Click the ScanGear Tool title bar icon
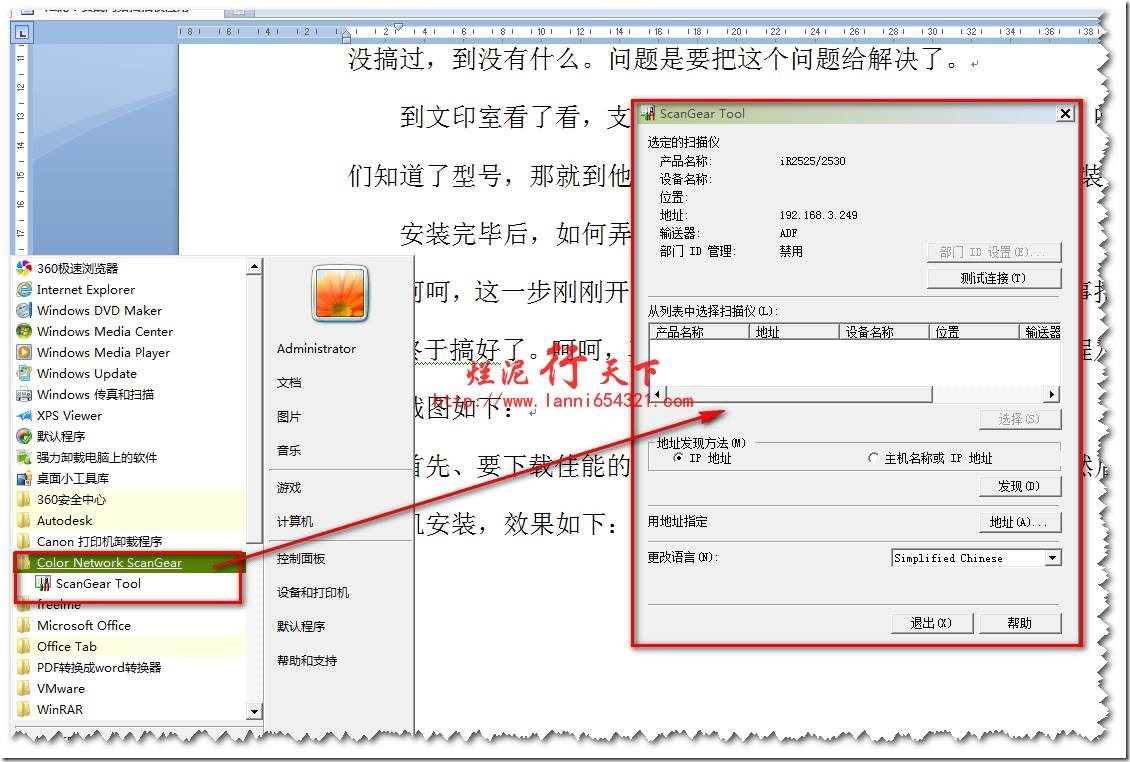Screen dimensions: 1130x762 649,113
